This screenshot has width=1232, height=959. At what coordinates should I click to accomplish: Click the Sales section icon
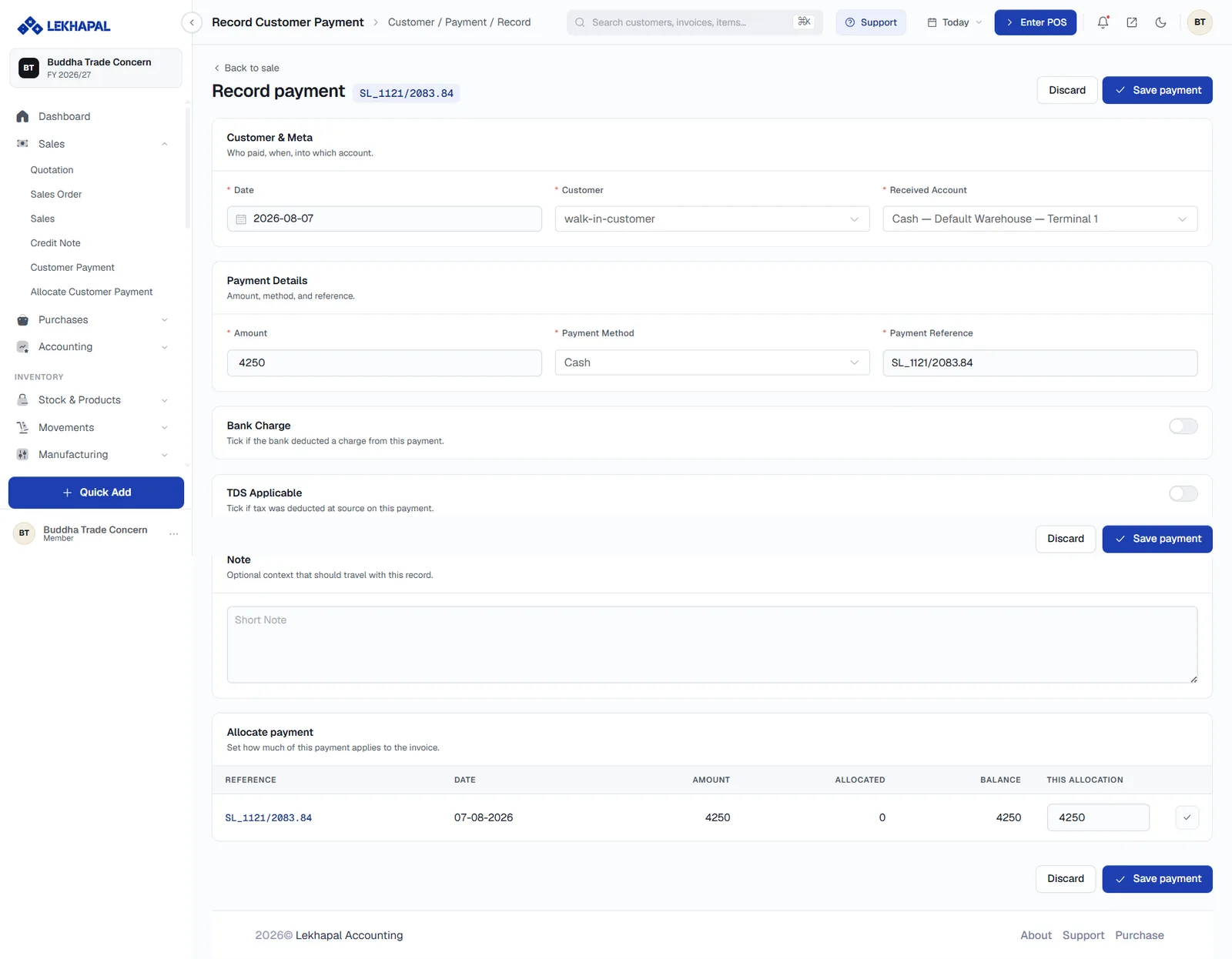pyautogui.click(x=23, y=144)
